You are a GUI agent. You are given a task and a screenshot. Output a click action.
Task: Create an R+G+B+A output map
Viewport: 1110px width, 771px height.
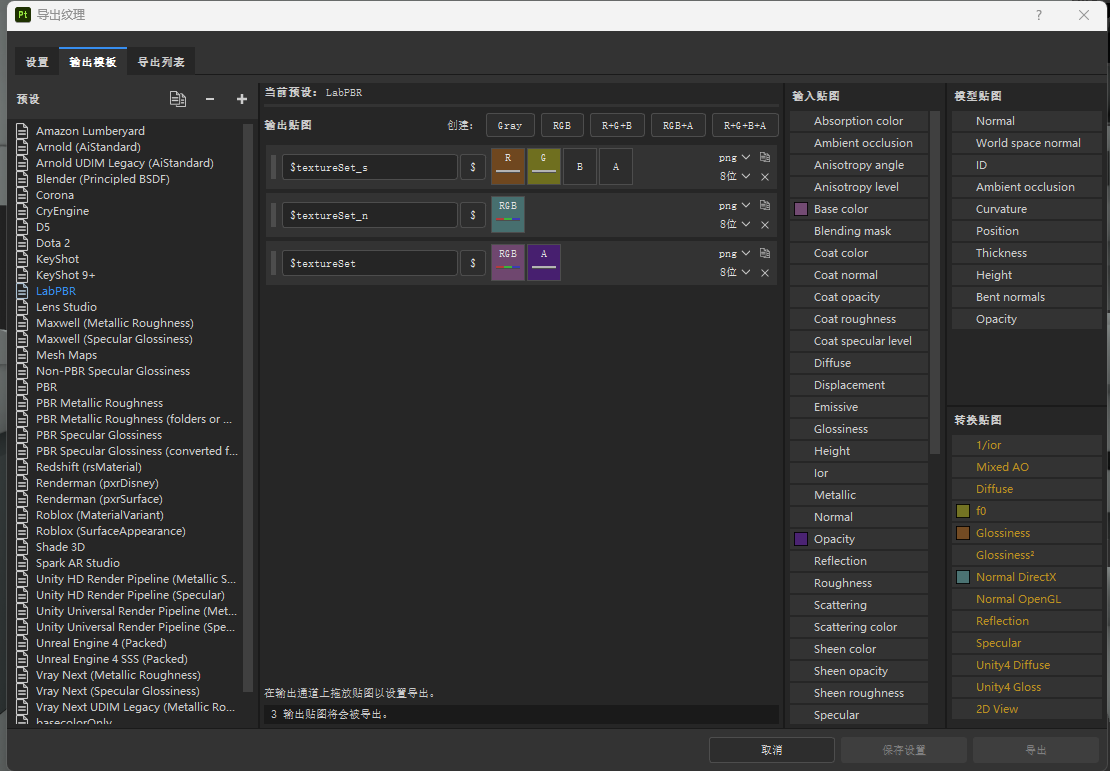pos(745,125)
